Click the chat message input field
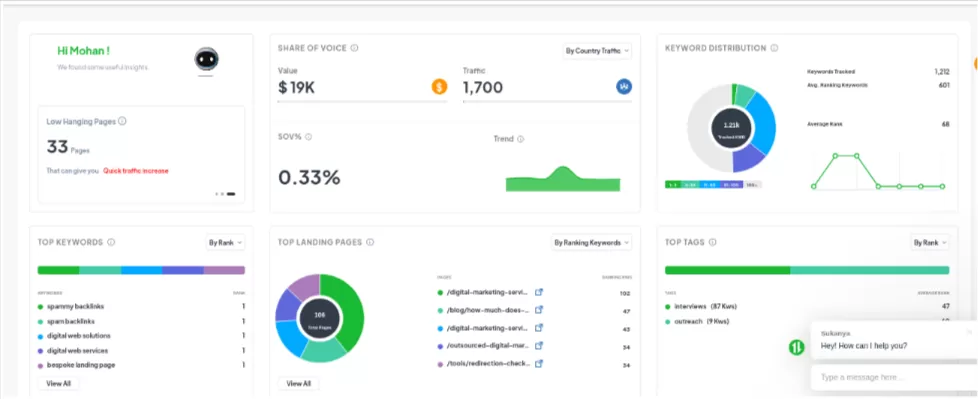This screenshot has height=399, width=978. click(892, 377)
